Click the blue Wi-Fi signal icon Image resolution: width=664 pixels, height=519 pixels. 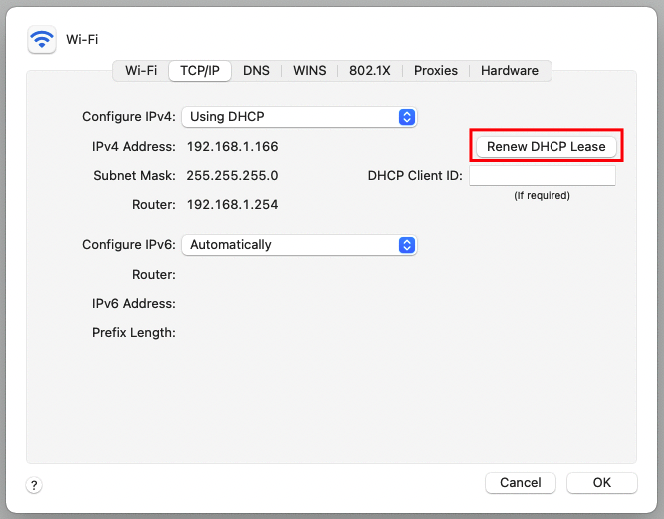tap(42, 39)
